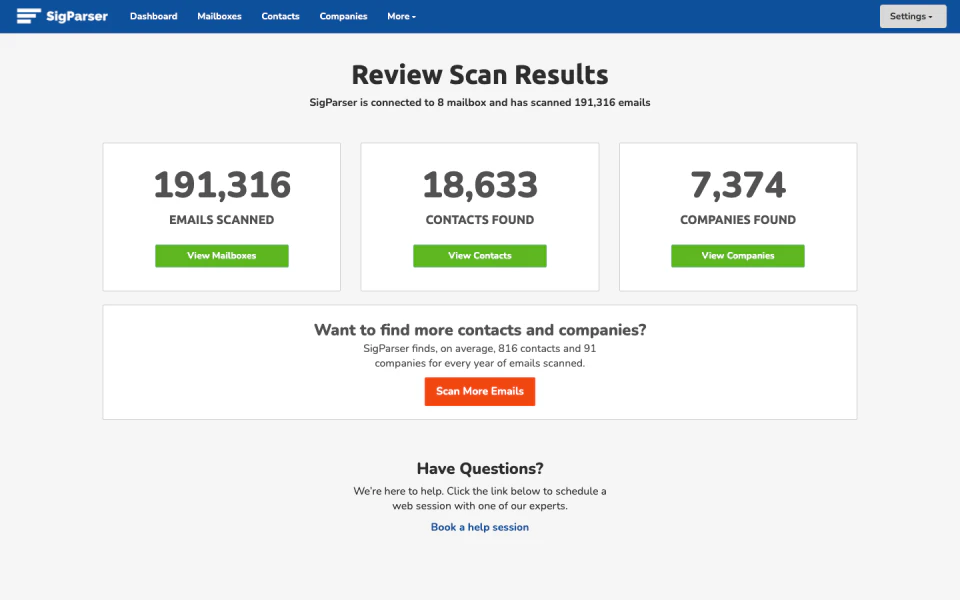
Task: Expand the More navigation dropdown
Action: tap(401, 16)
